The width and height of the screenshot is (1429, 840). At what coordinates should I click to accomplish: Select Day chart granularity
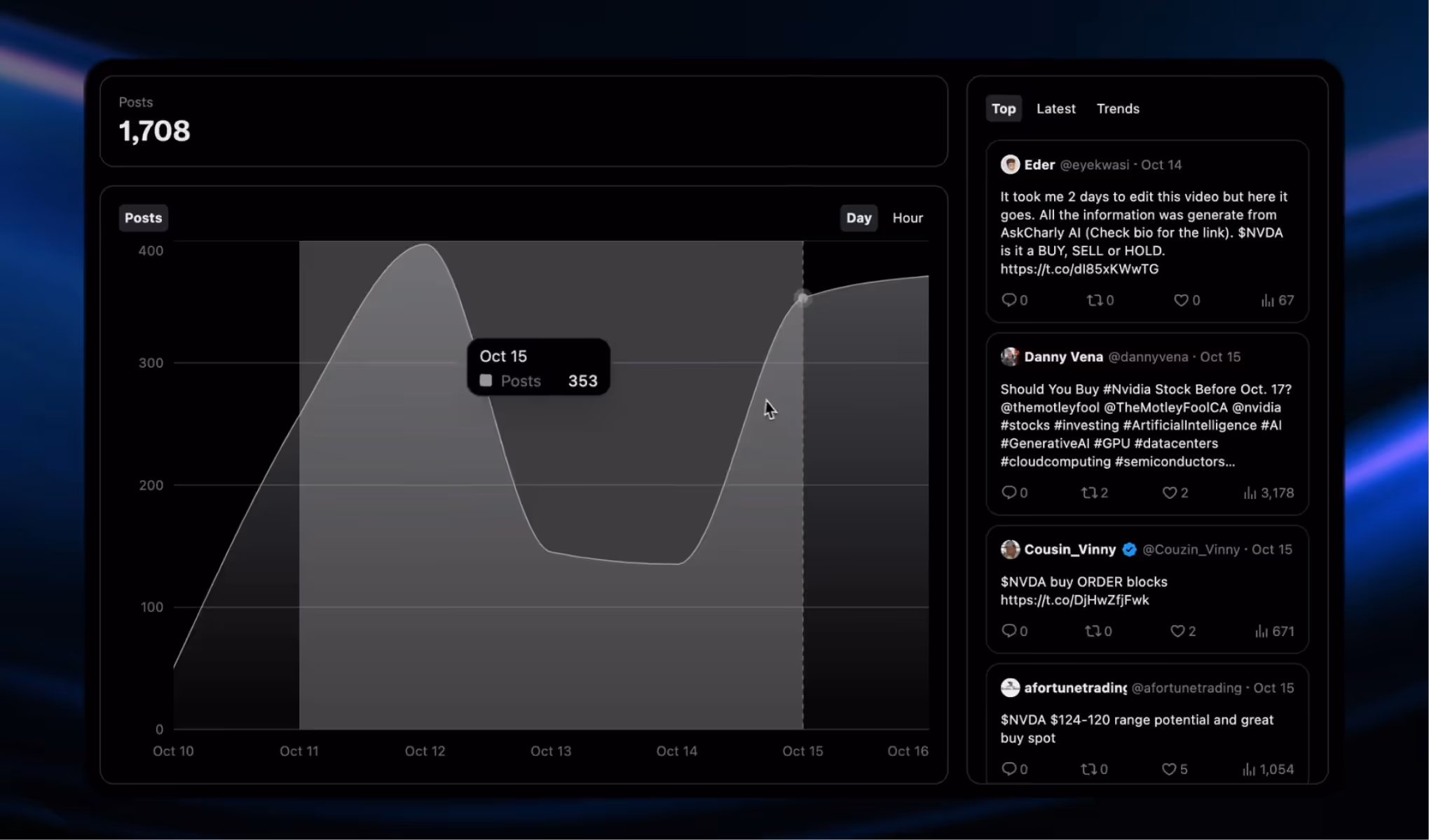coord(858,218)
